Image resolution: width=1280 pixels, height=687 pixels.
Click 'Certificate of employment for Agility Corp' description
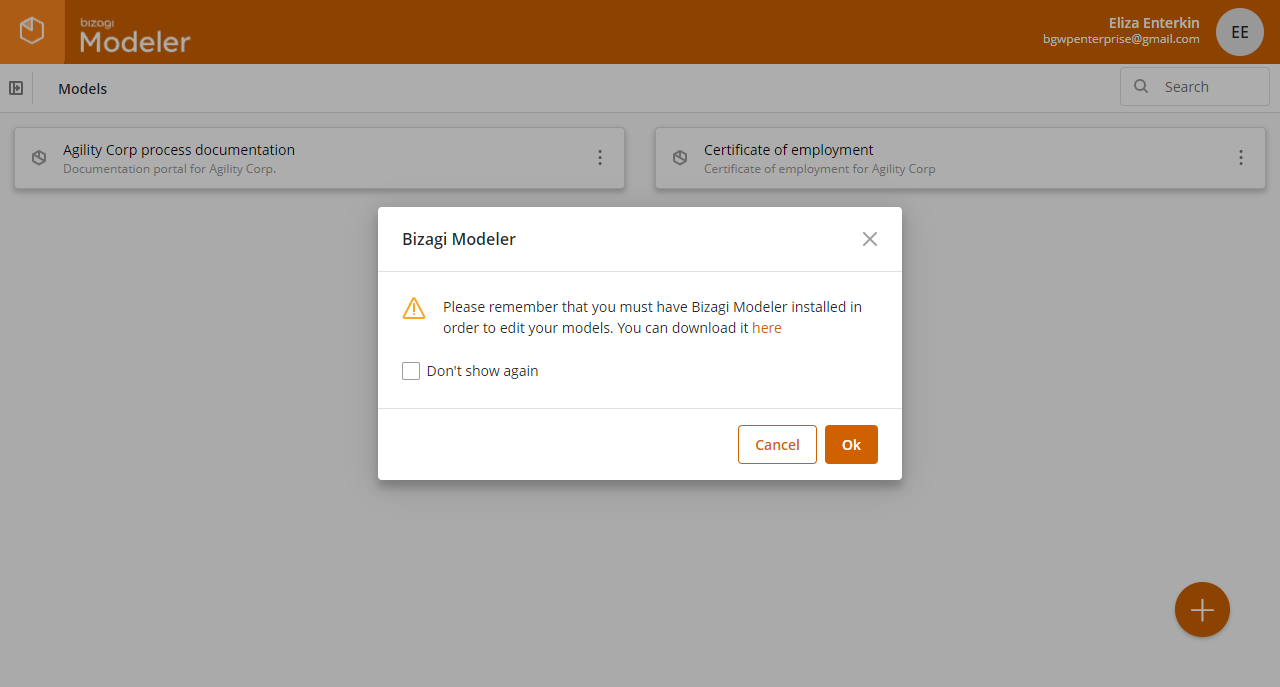click(x=820, y=169)
